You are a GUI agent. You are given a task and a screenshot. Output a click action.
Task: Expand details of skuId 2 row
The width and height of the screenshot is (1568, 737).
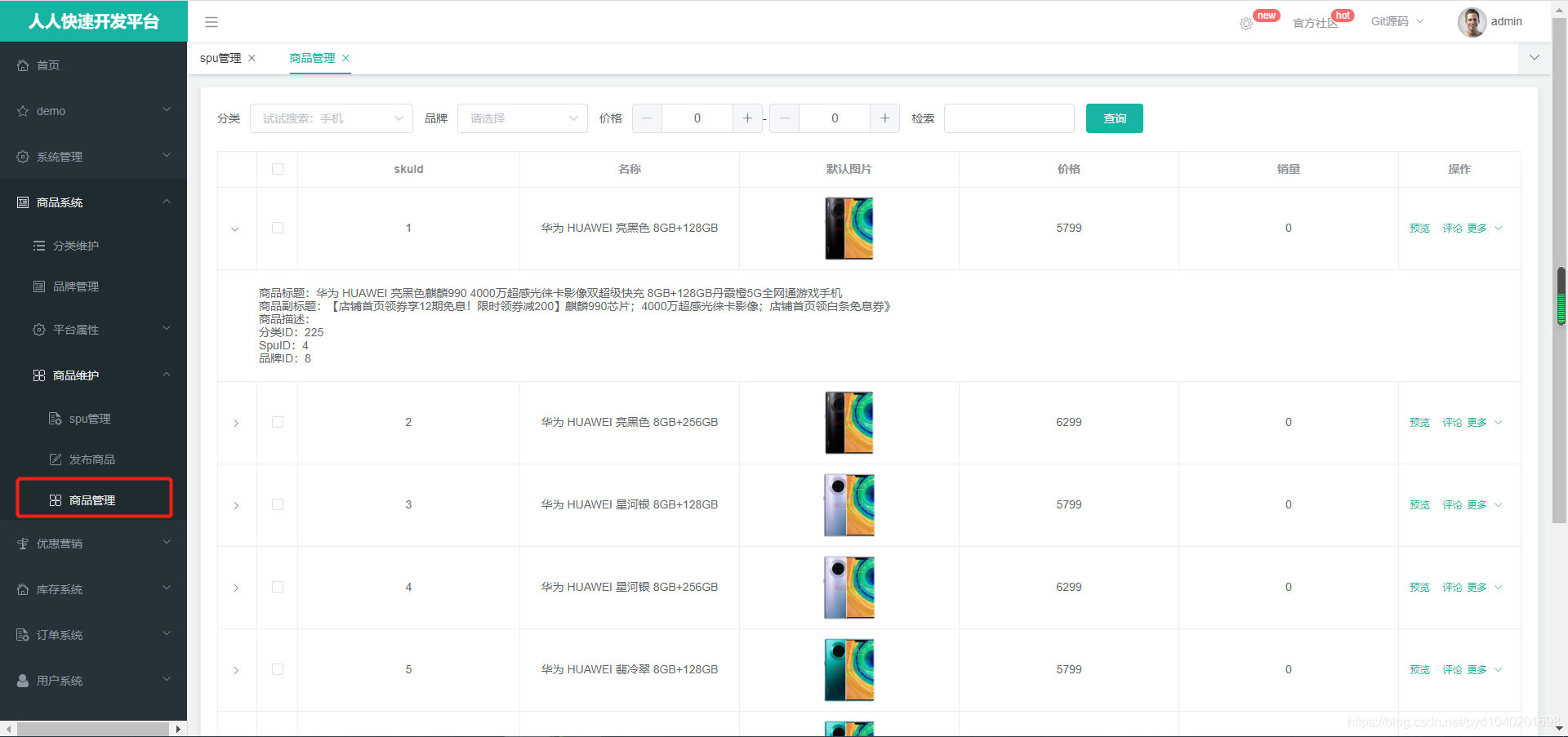(x=236, y=423)
